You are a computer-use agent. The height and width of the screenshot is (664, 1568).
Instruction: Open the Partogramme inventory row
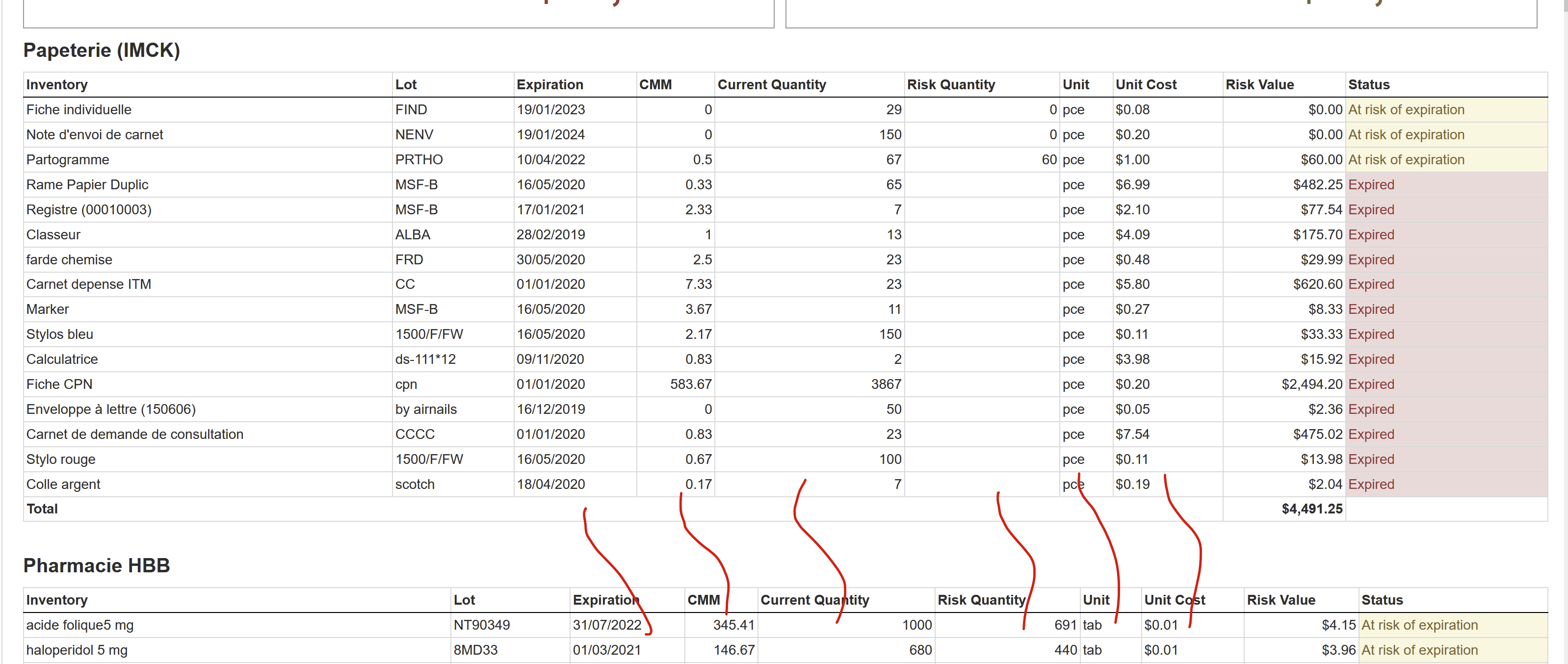click(x=68, y=159)
